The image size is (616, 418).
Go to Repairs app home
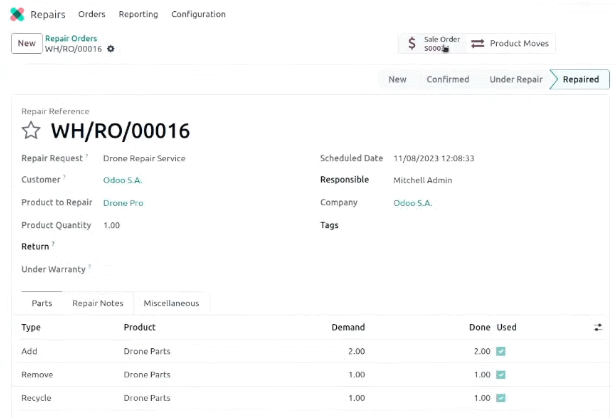(x=48, y=15)
